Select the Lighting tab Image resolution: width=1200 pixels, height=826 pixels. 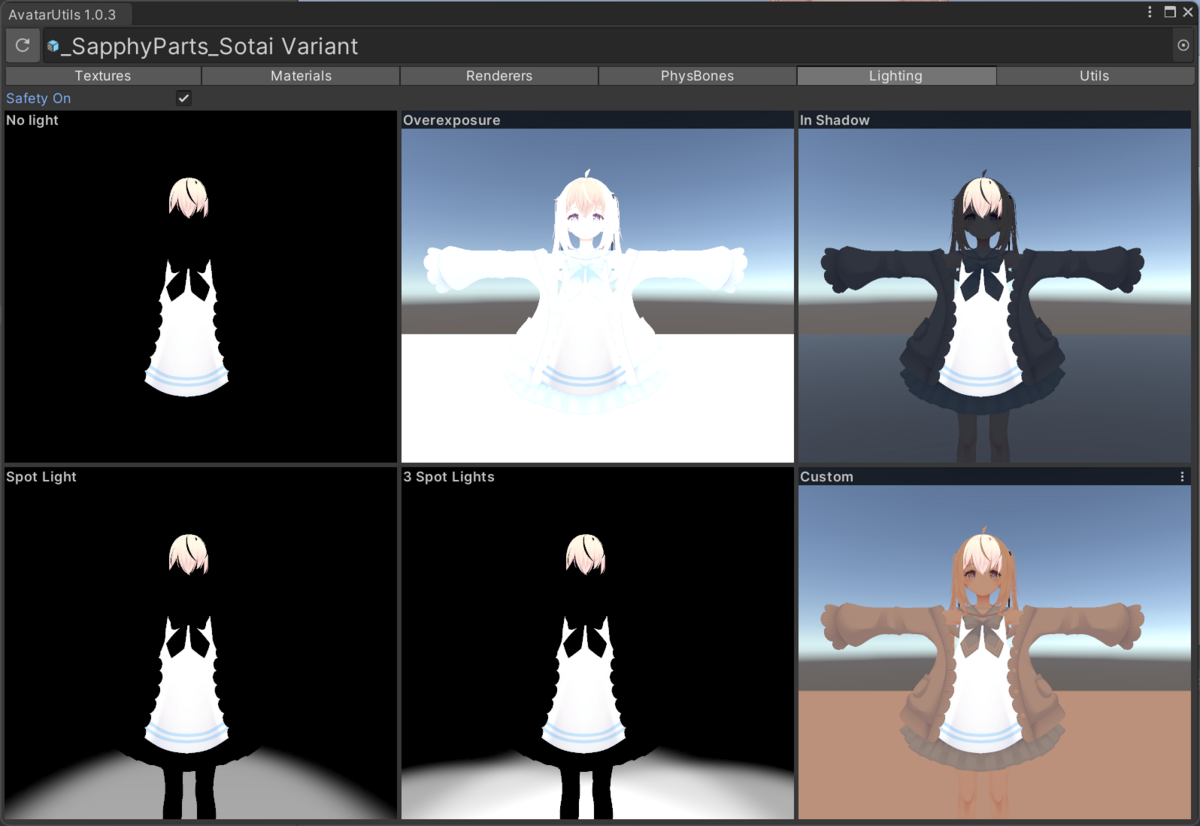[896, 76]
